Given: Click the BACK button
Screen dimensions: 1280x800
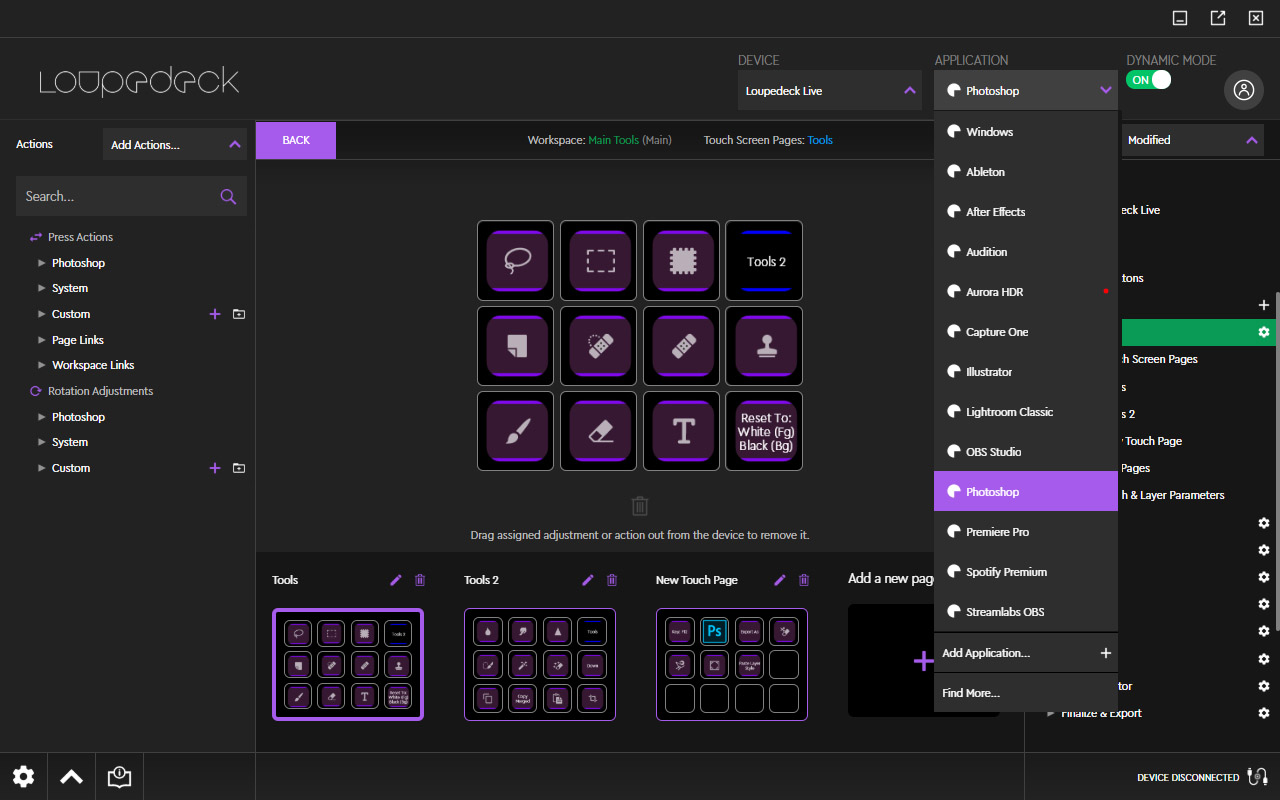Looking at the screenshot, I should [x=296, y=140].
